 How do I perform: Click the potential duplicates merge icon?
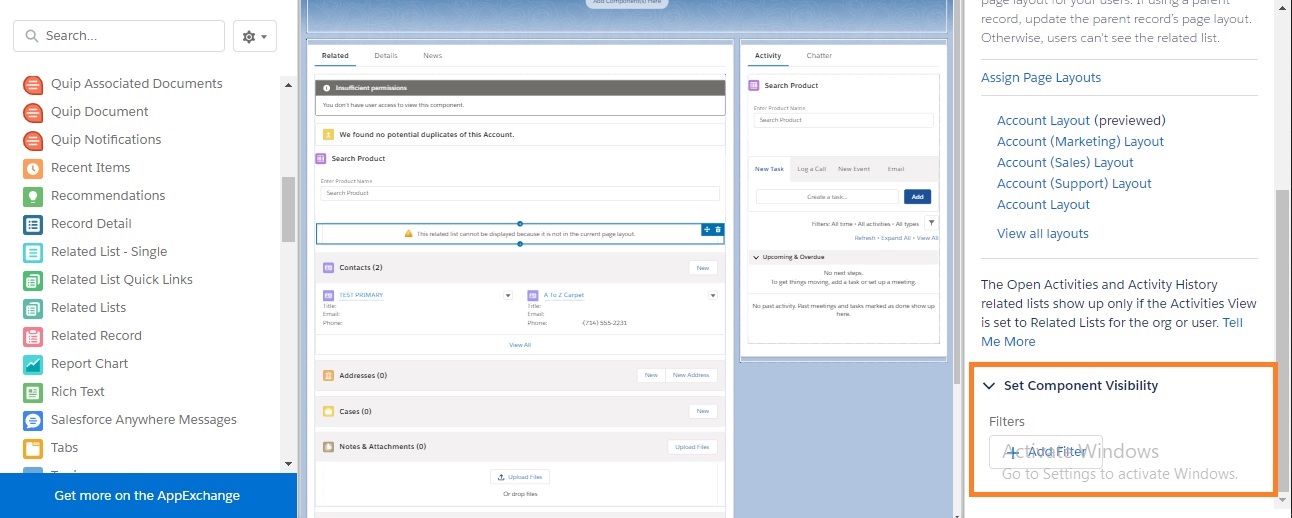[327, 134]
